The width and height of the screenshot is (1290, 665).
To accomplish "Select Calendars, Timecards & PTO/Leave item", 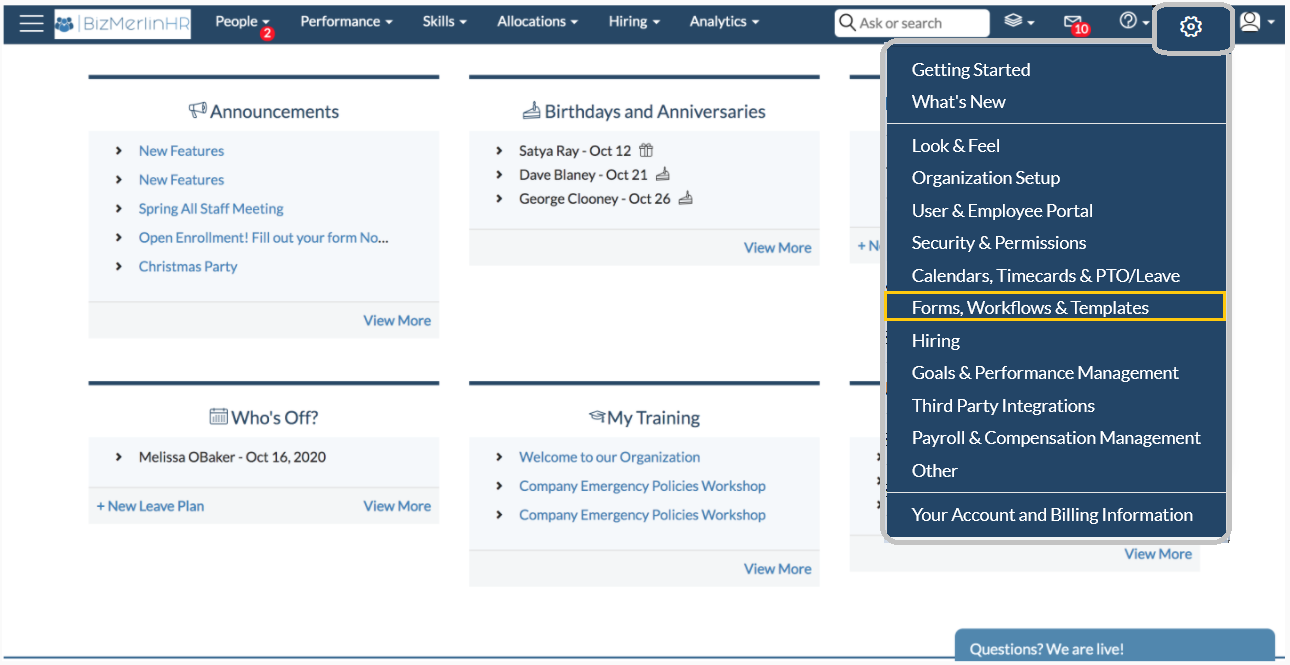I will tap(1046, 276).
